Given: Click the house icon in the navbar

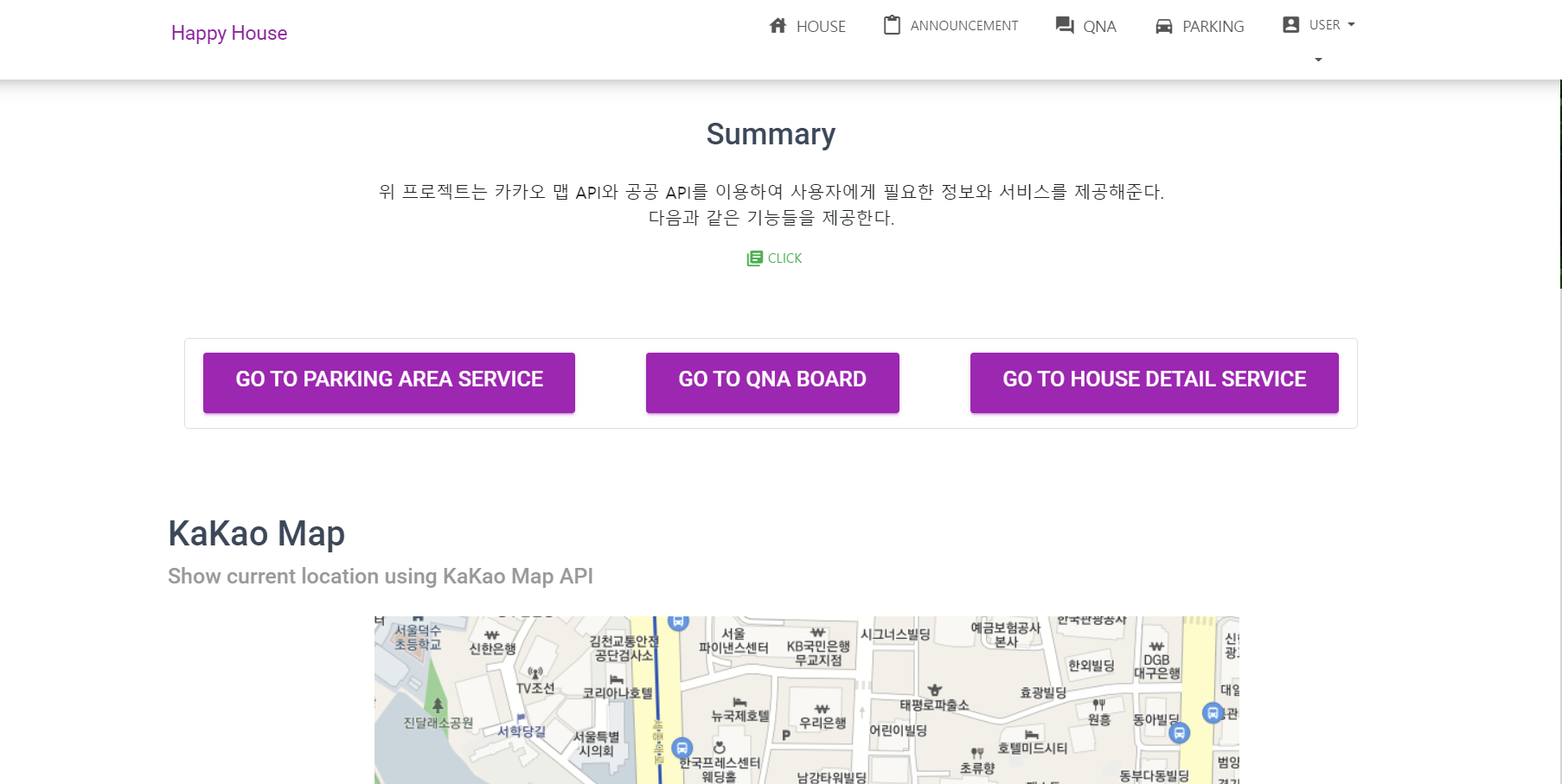Looking at the screenshot, I should (x=778, y=25).
